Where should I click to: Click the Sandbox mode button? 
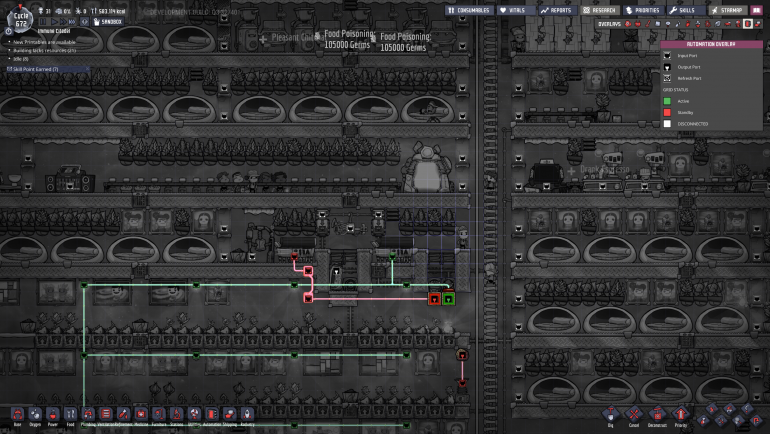pyautogui.click(x=108, y=22)
